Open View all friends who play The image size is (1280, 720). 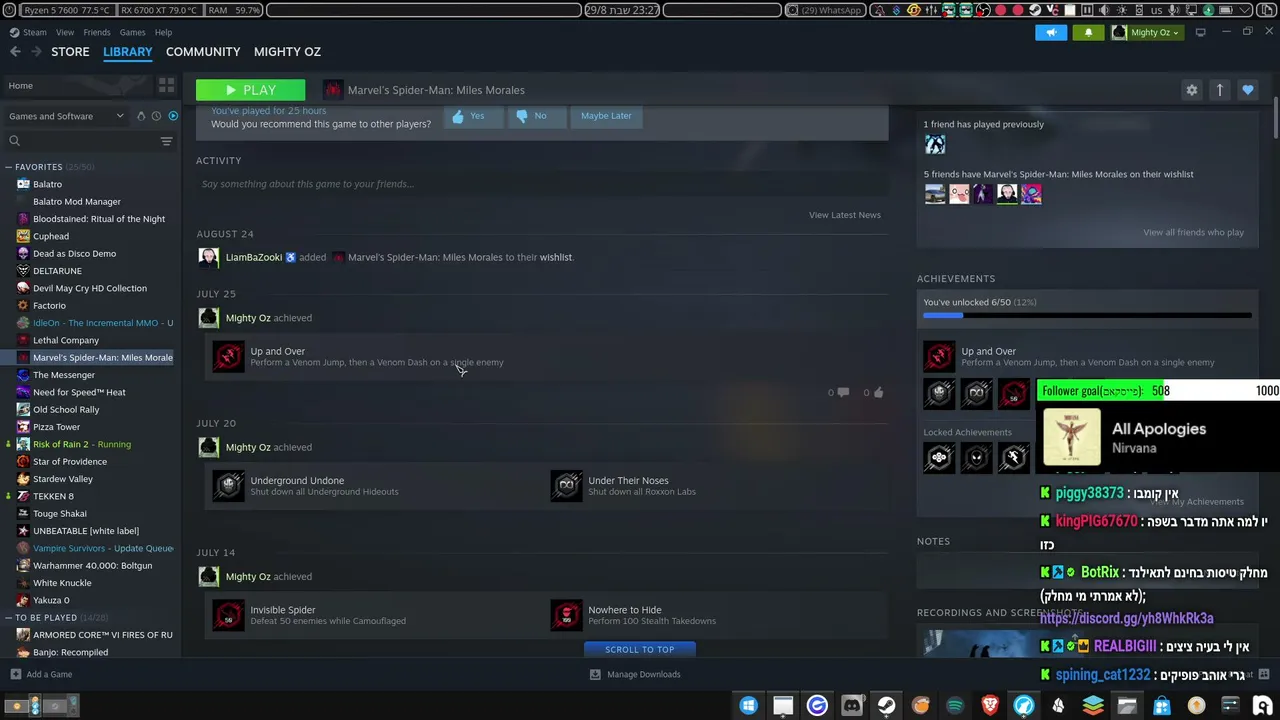pyautogui.click(x=1194, y=233)
